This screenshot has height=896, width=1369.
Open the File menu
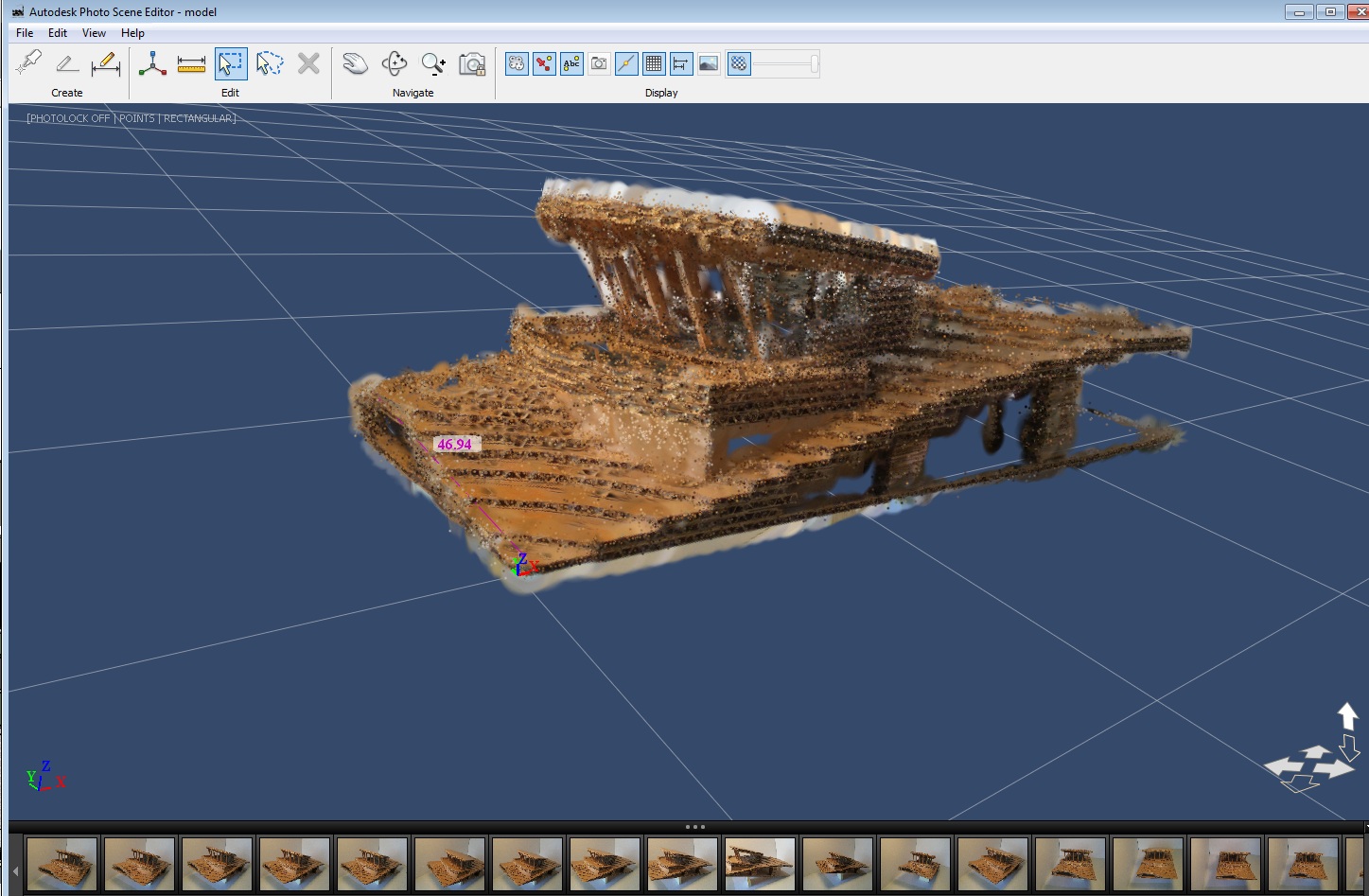25,33
